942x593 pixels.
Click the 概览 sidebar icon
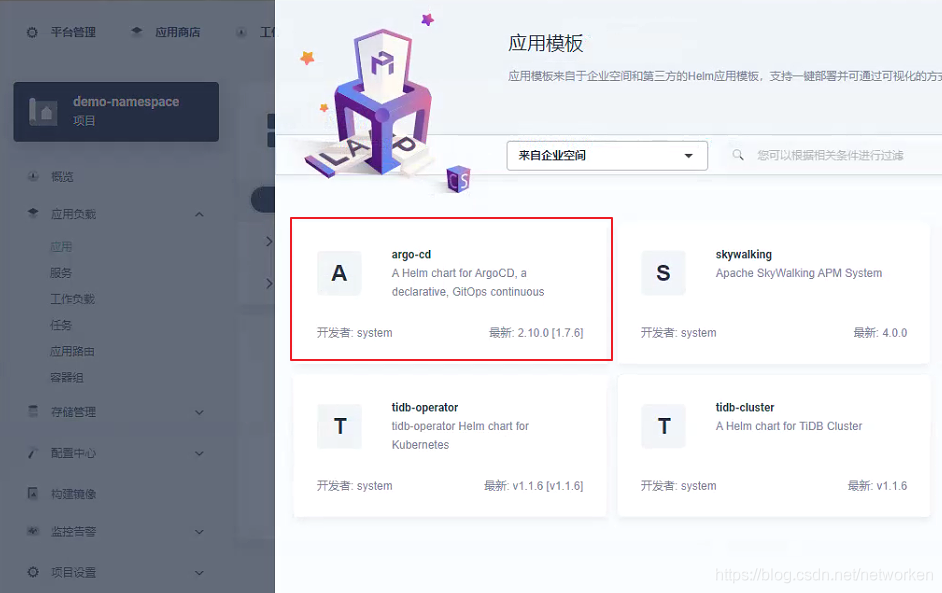click(33, 176)
